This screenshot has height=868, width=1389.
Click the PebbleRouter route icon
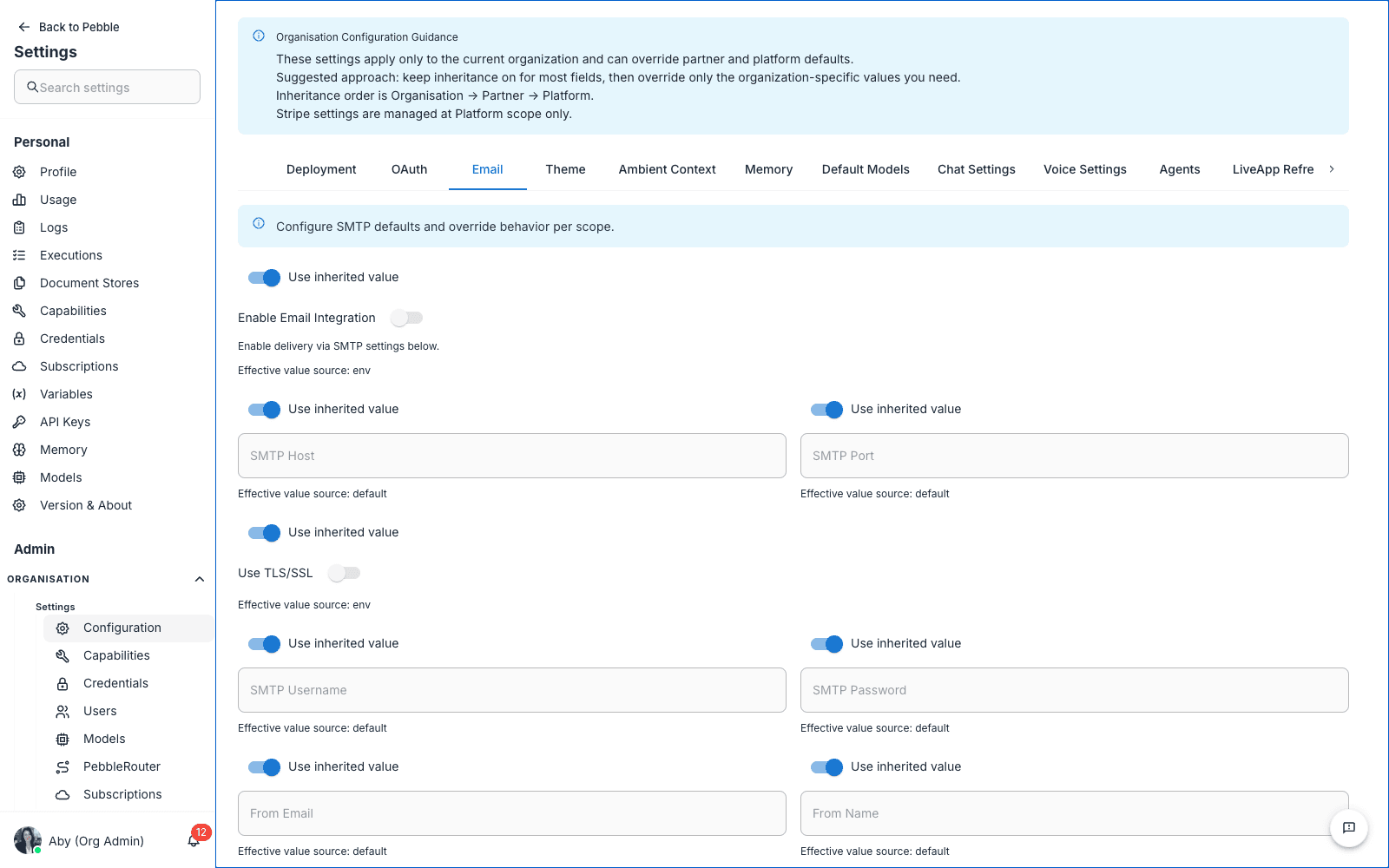coord(63,766)
